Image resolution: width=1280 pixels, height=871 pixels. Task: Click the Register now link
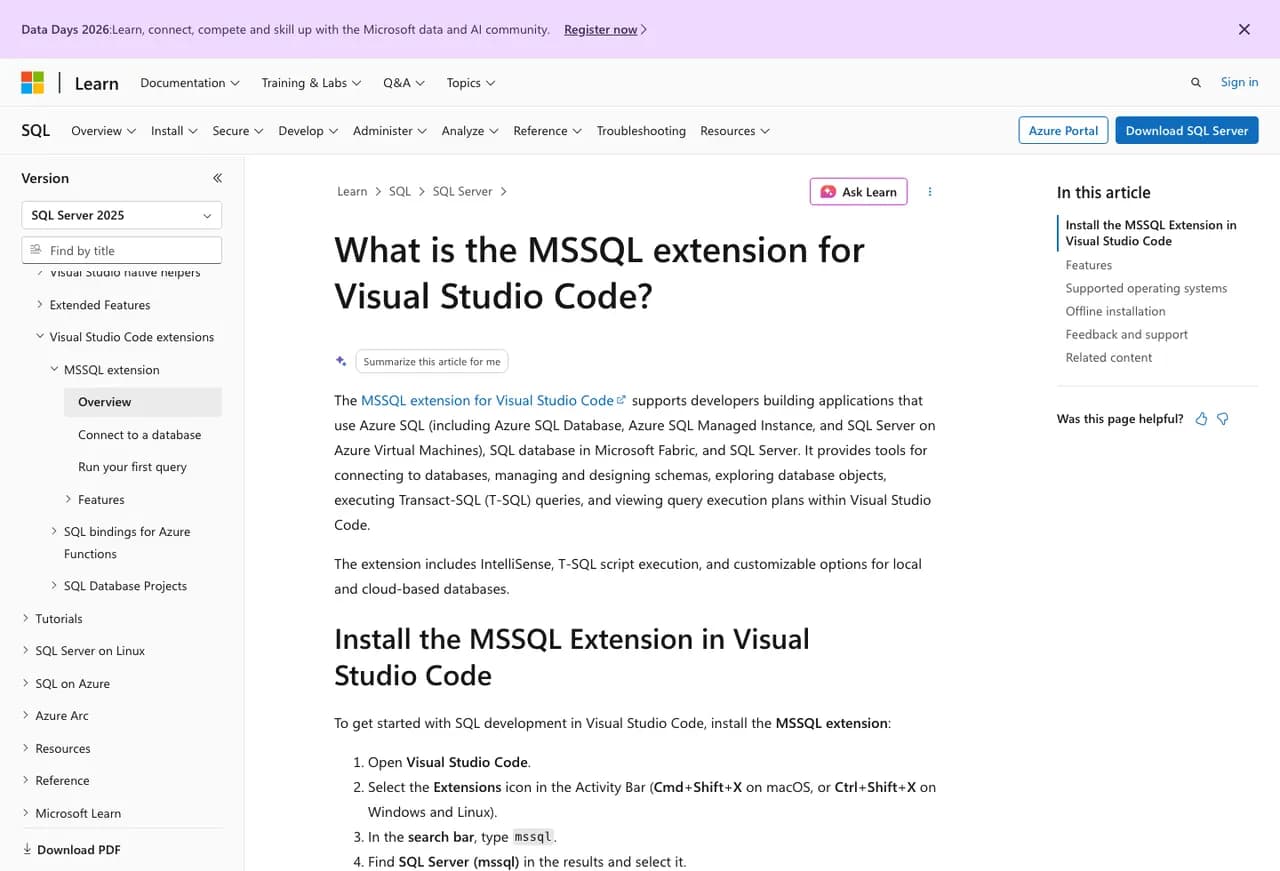pos(605,30)
